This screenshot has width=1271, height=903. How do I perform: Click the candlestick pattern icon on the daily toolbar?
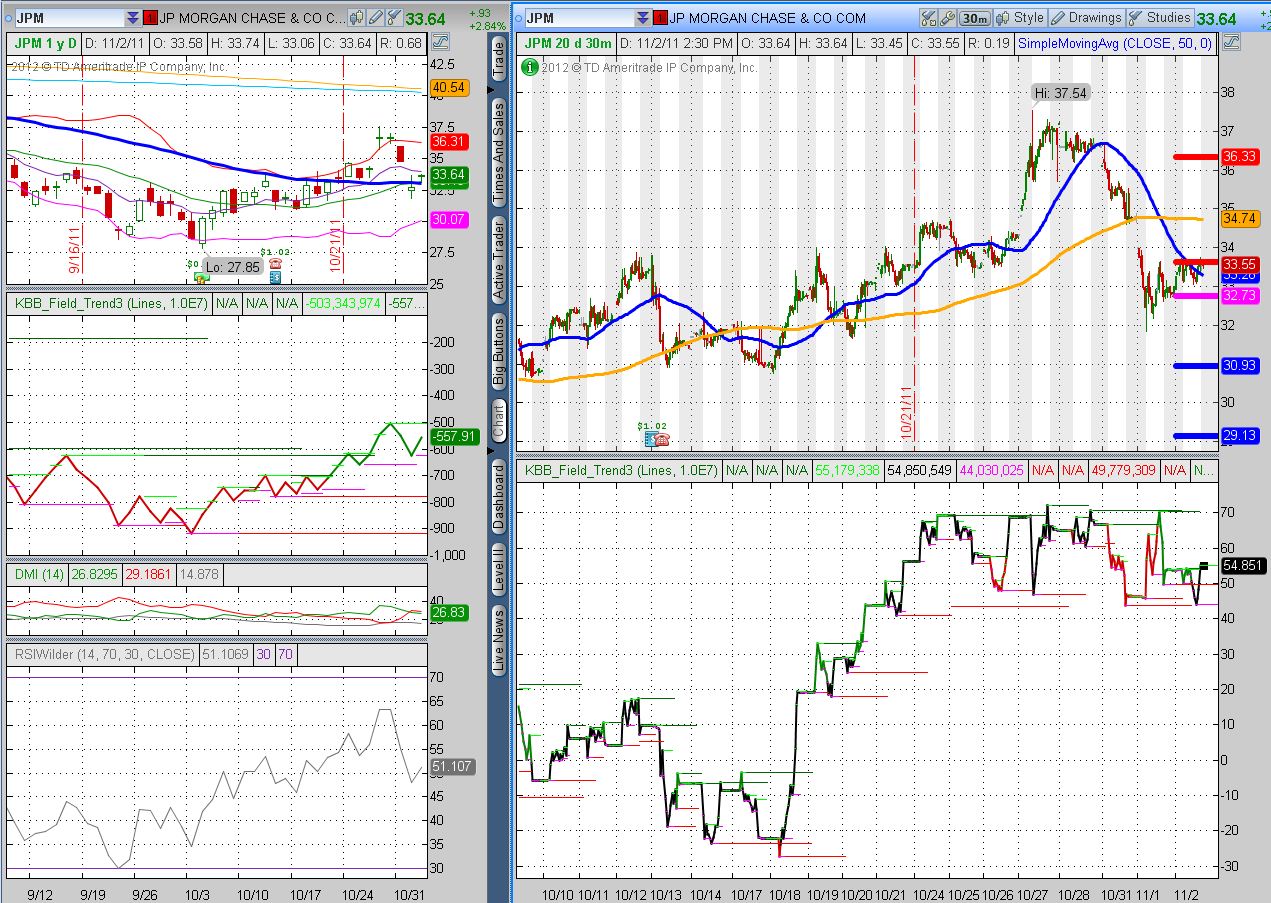click(x=355, y=17)
